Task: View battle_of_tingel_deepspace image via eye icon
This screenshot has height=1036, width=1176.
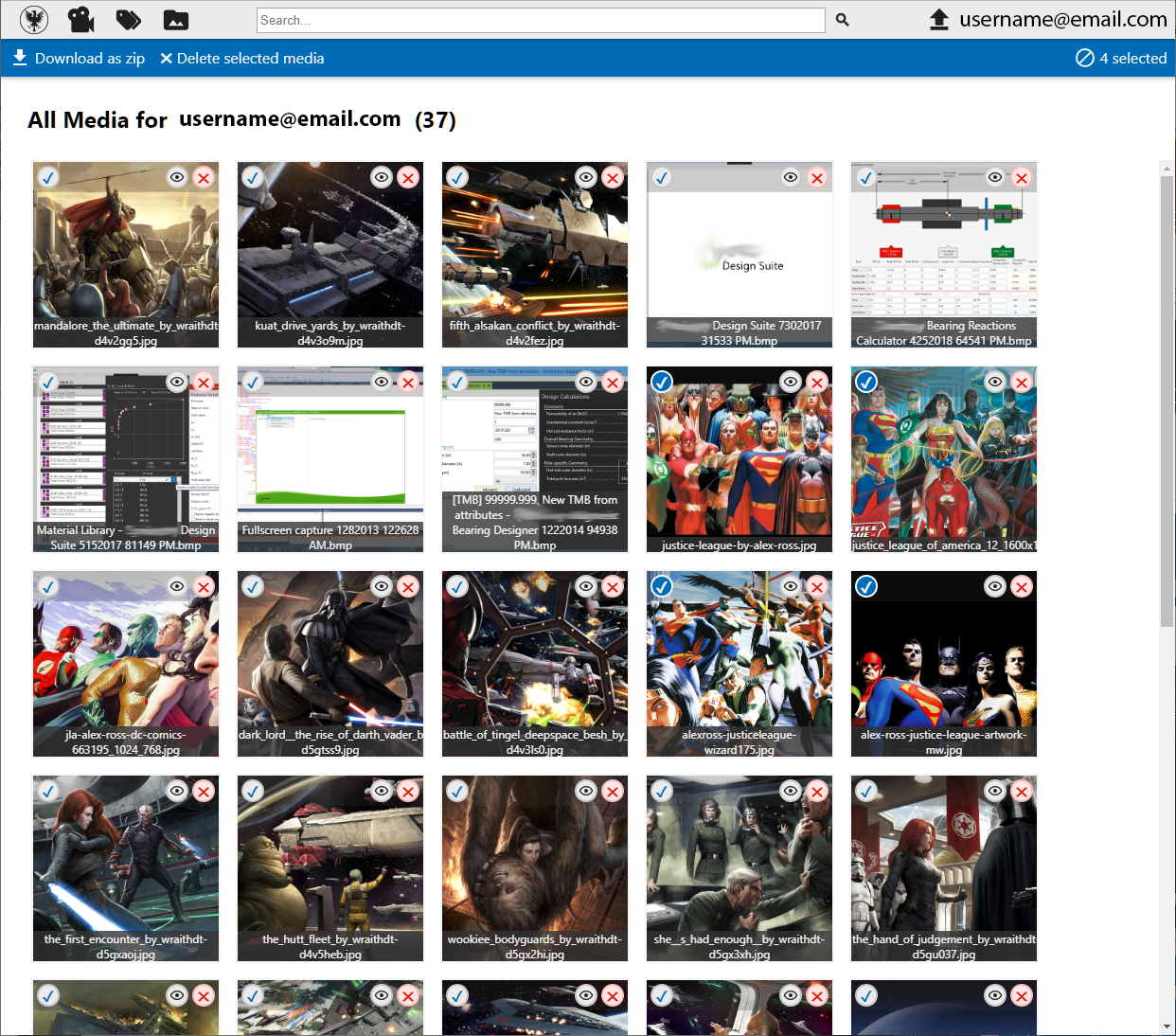Action: (586, 586)
